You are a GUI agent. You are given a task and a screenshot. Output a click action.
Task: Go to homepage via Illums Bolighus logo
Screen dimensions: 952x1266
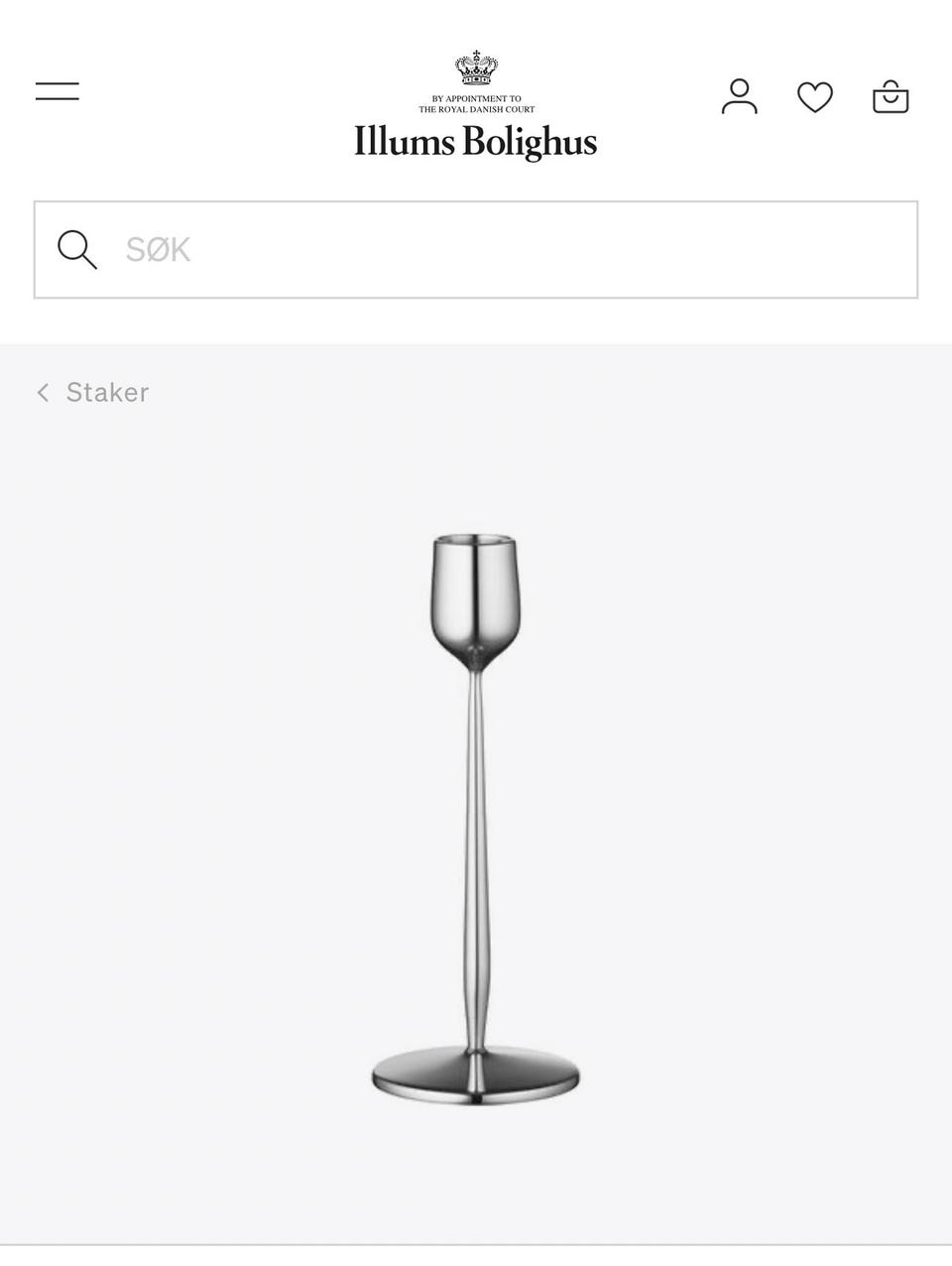click(x=476, y=142)
